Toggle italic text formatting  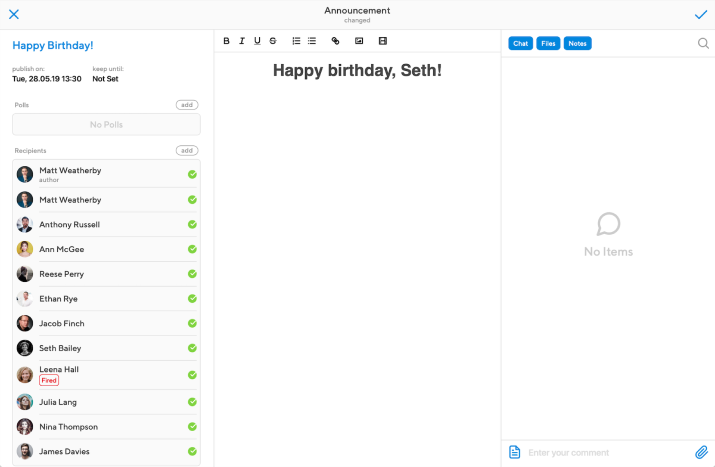(242, 41)
